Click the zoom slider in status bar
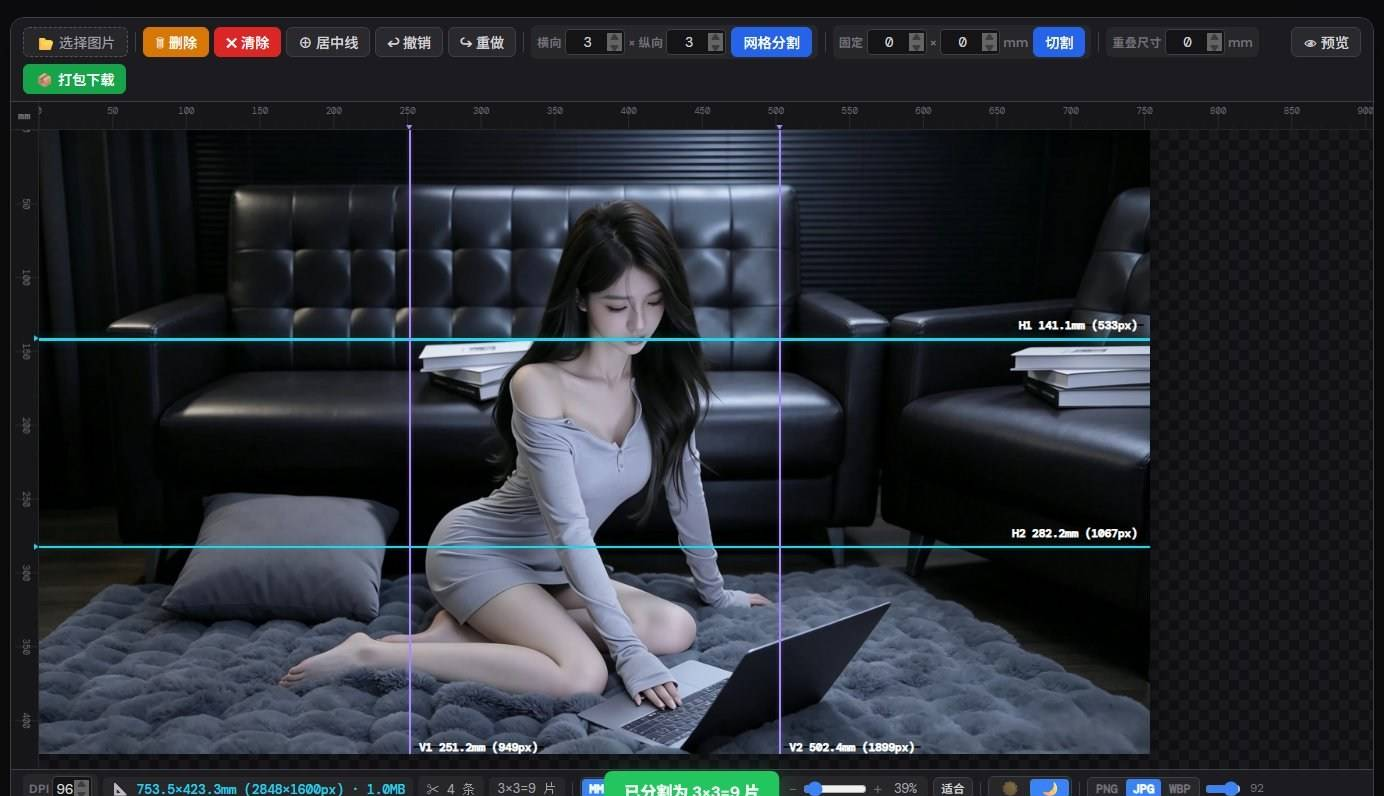Image resolution: width=1384 pixels, height=796 pixels. coord(835,789)
